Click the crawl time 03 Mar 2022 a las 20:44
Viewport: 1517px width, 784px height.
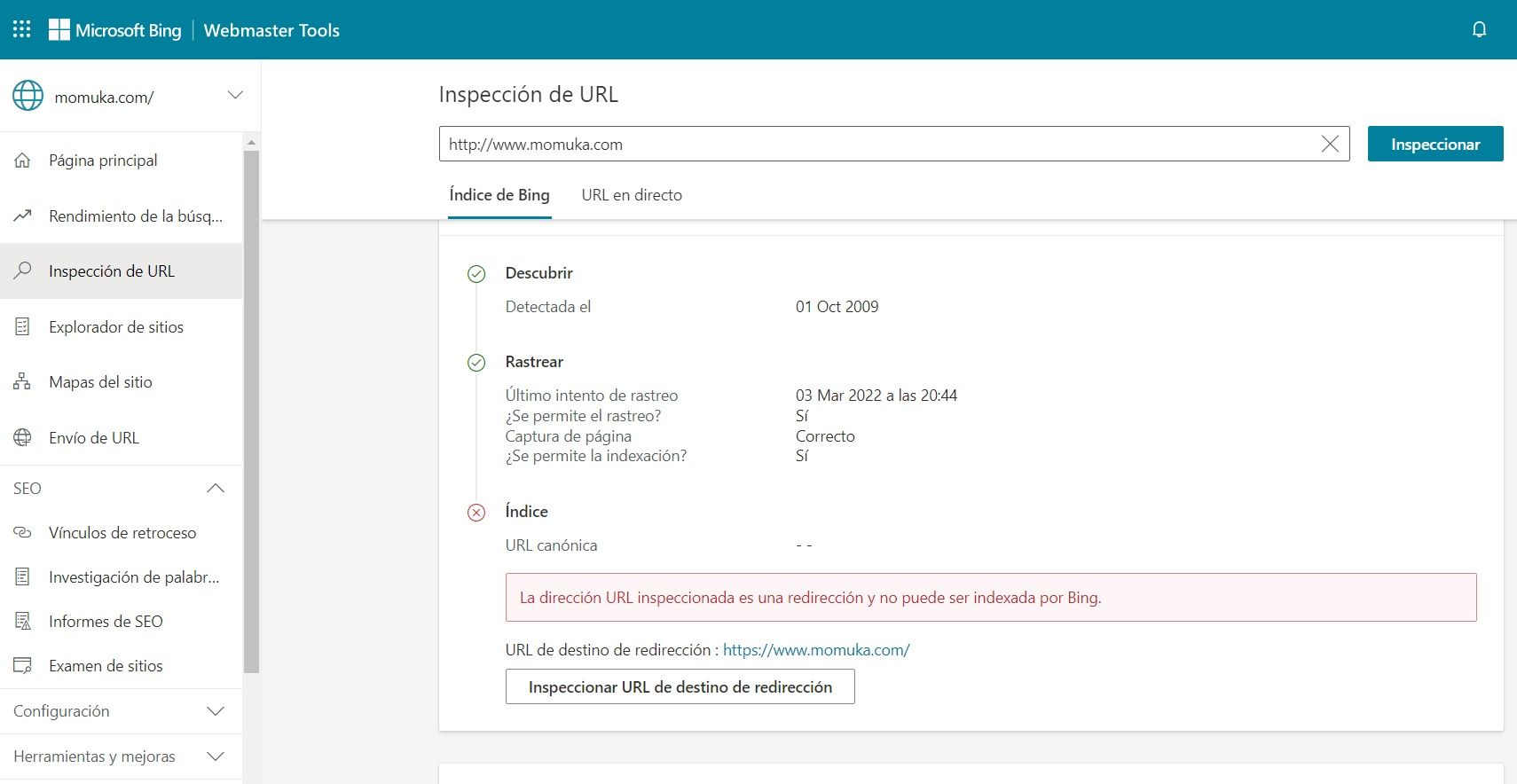(x=876, y=395)
